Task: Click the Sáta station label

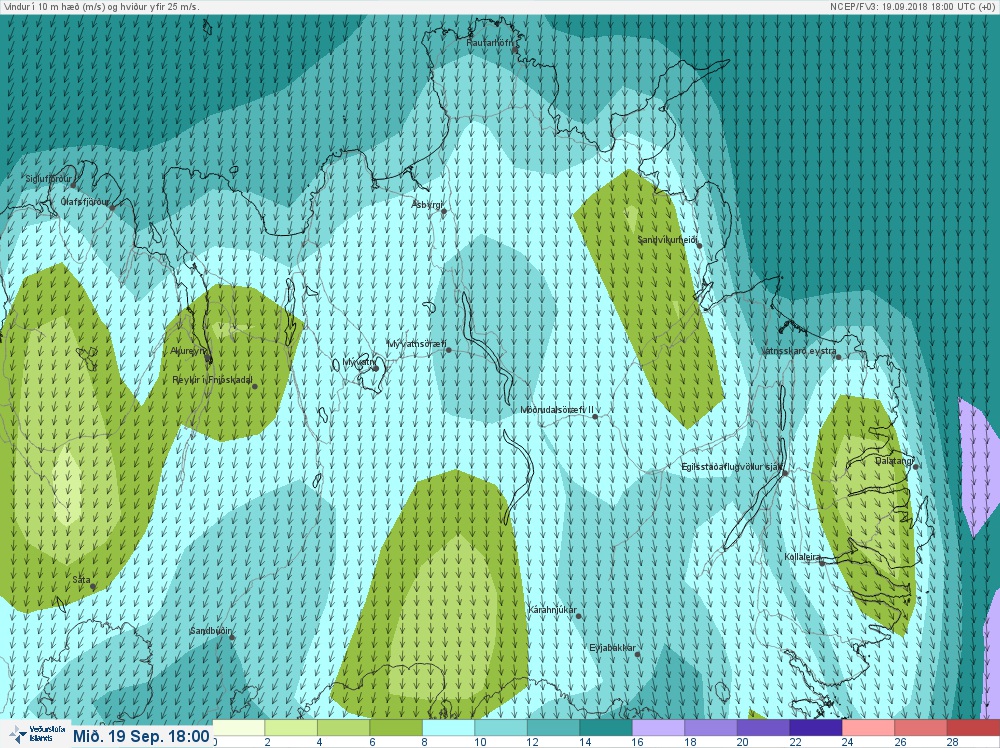Action: (x=81, y=580)
